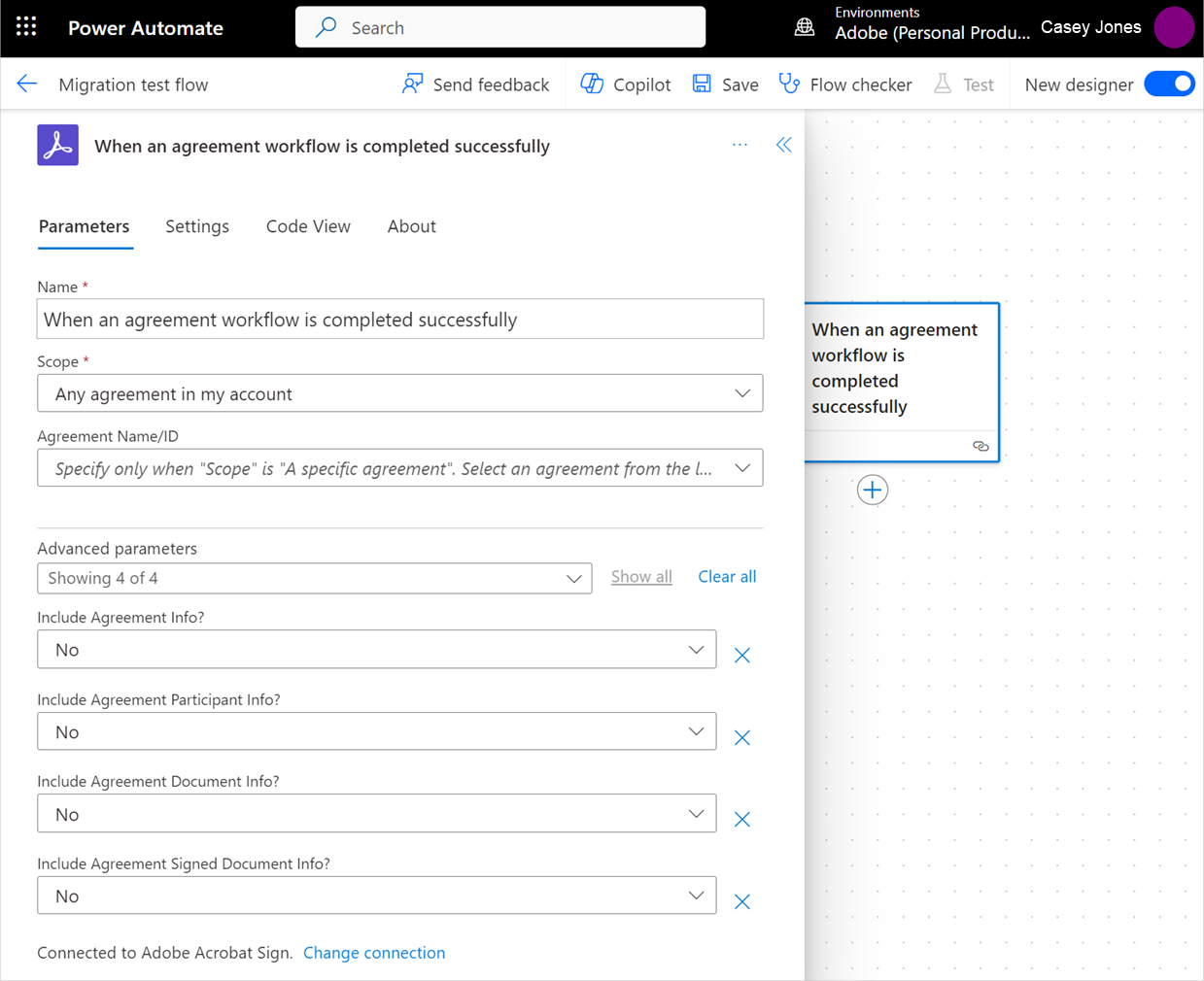Click the Send feedback icon
1204x981 pixels.
click(x=412, y=84)
